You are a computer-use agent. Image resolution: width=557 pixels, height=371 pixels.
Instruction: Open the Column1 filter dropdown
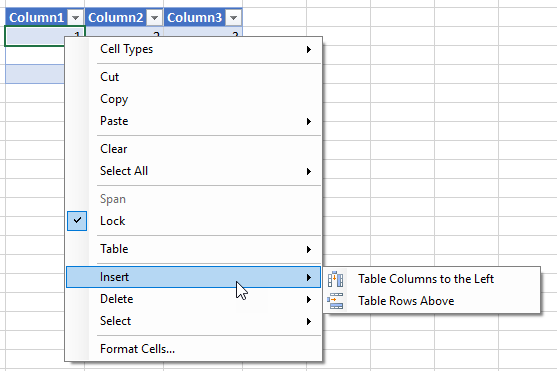click(x=75, y=17)
